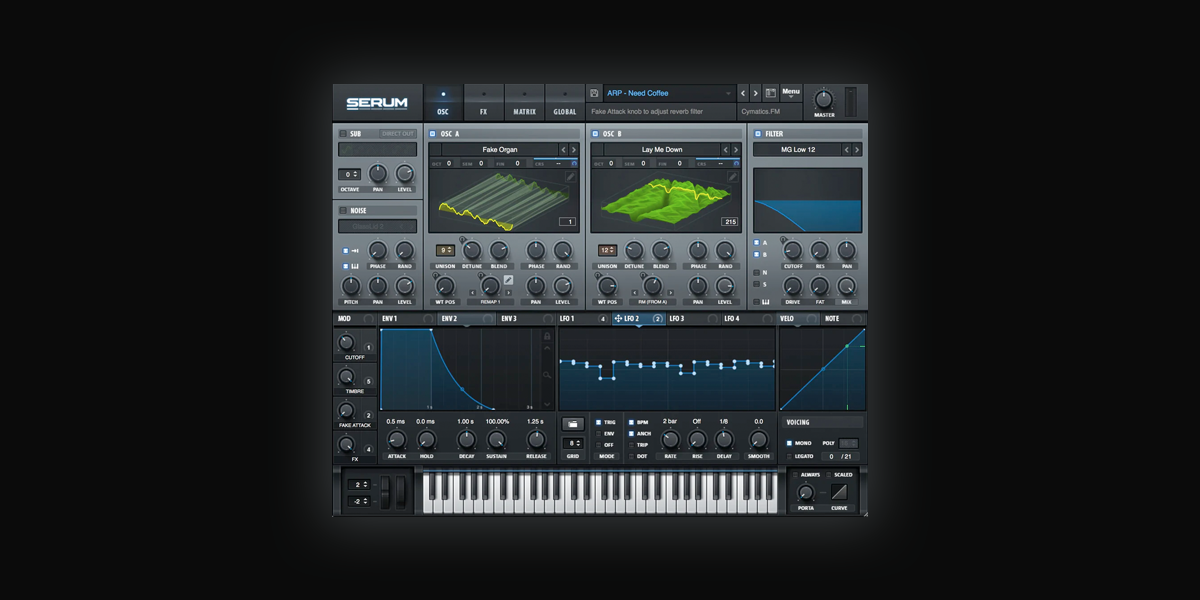The image size is (1200, 600).
Task: Select next OSC B wavetable
Action: point(737,150)
